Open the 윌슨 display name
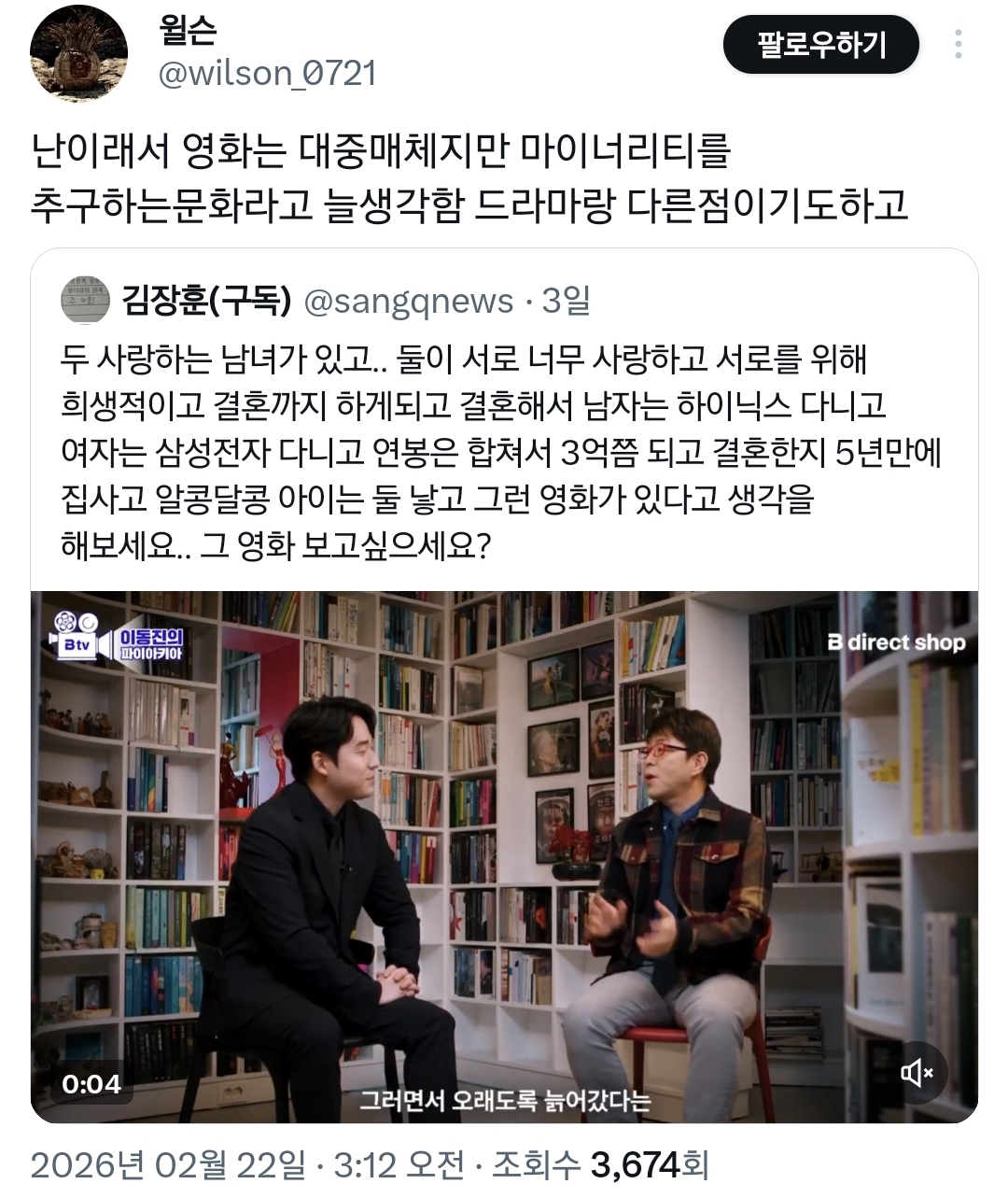The image size is (1008, 1198). pos(188,31)
